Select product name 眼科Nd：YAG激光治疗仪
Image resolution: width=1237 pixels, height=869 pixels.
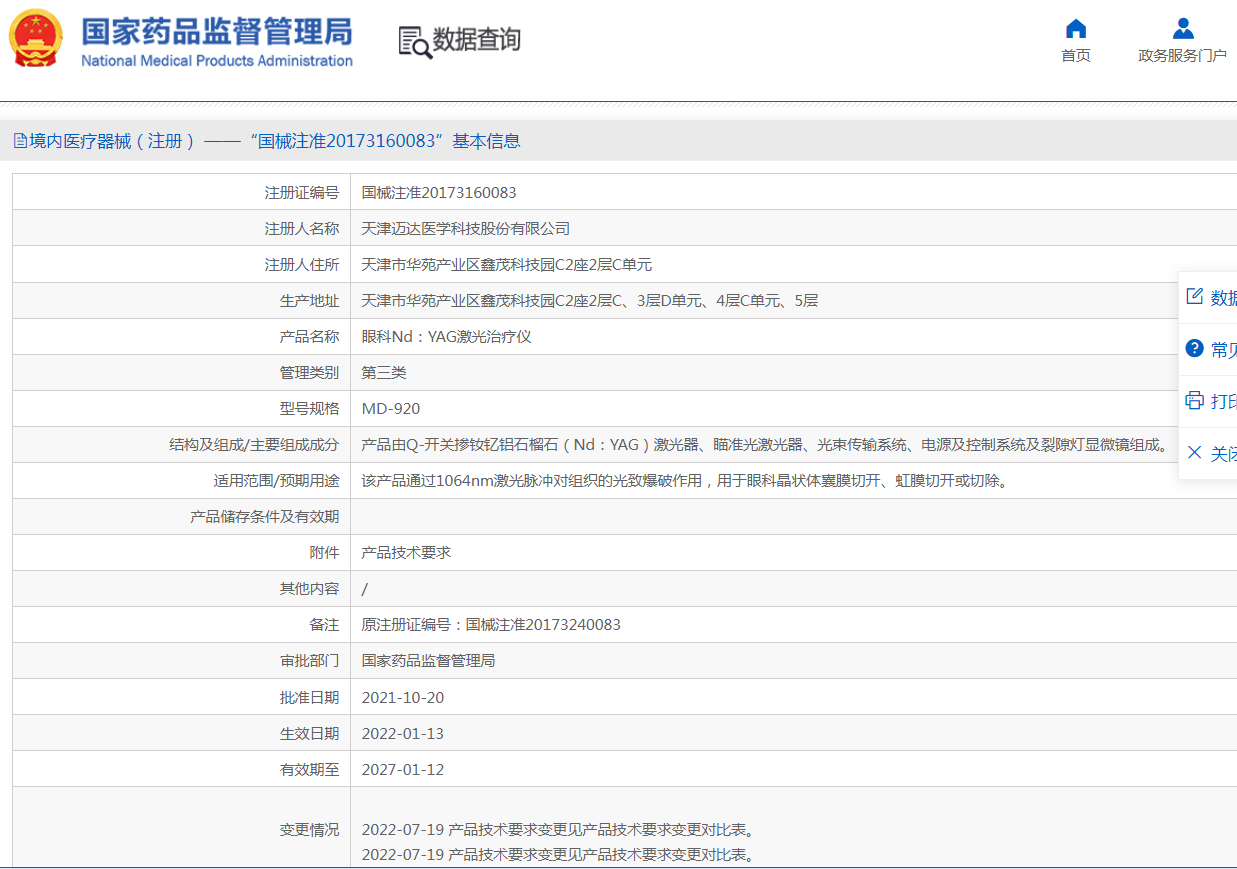[446, 337]
